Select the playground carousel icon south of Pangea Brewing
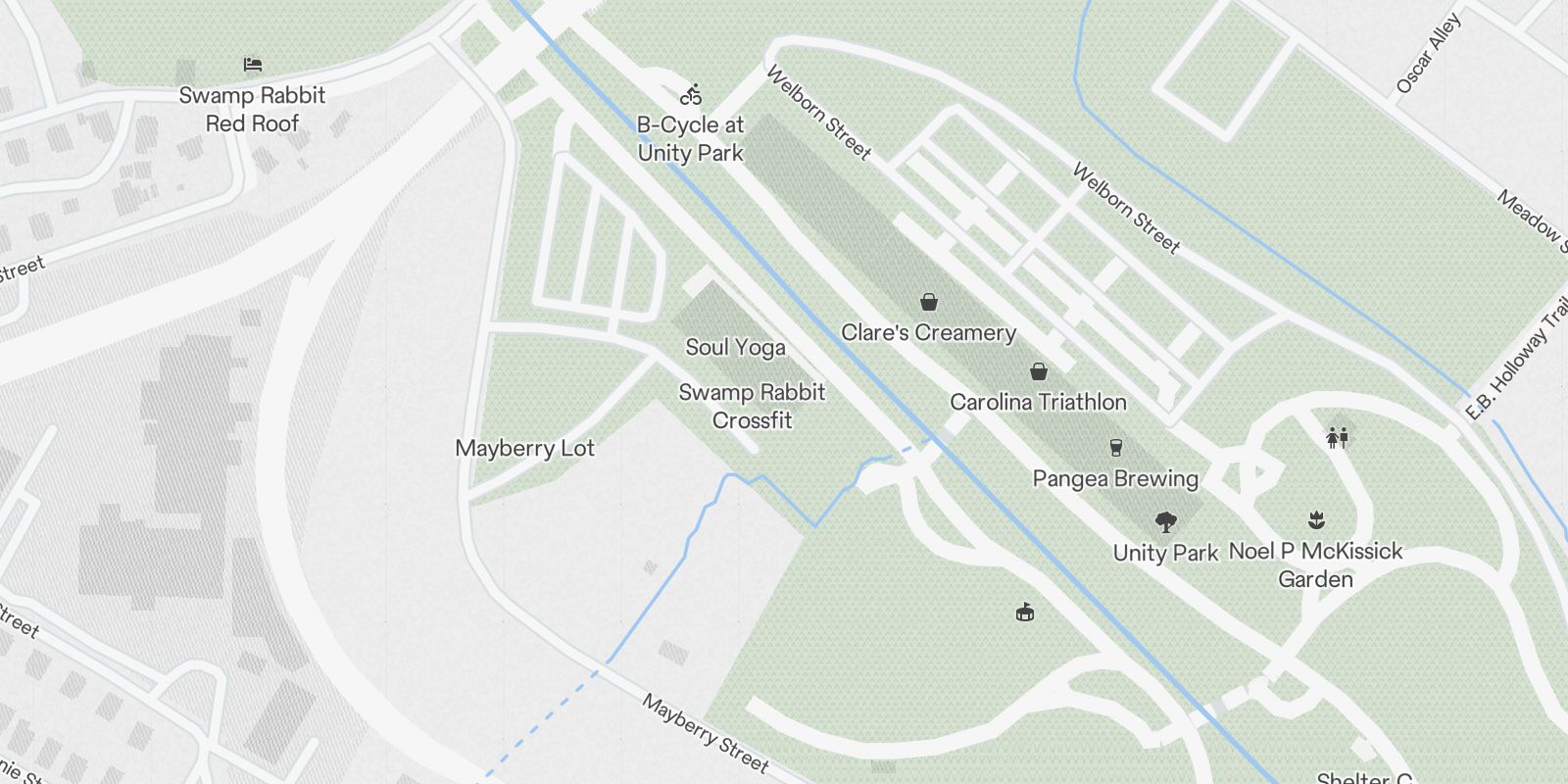This screenshot has height=784, width=1568. click(1025, 612)
